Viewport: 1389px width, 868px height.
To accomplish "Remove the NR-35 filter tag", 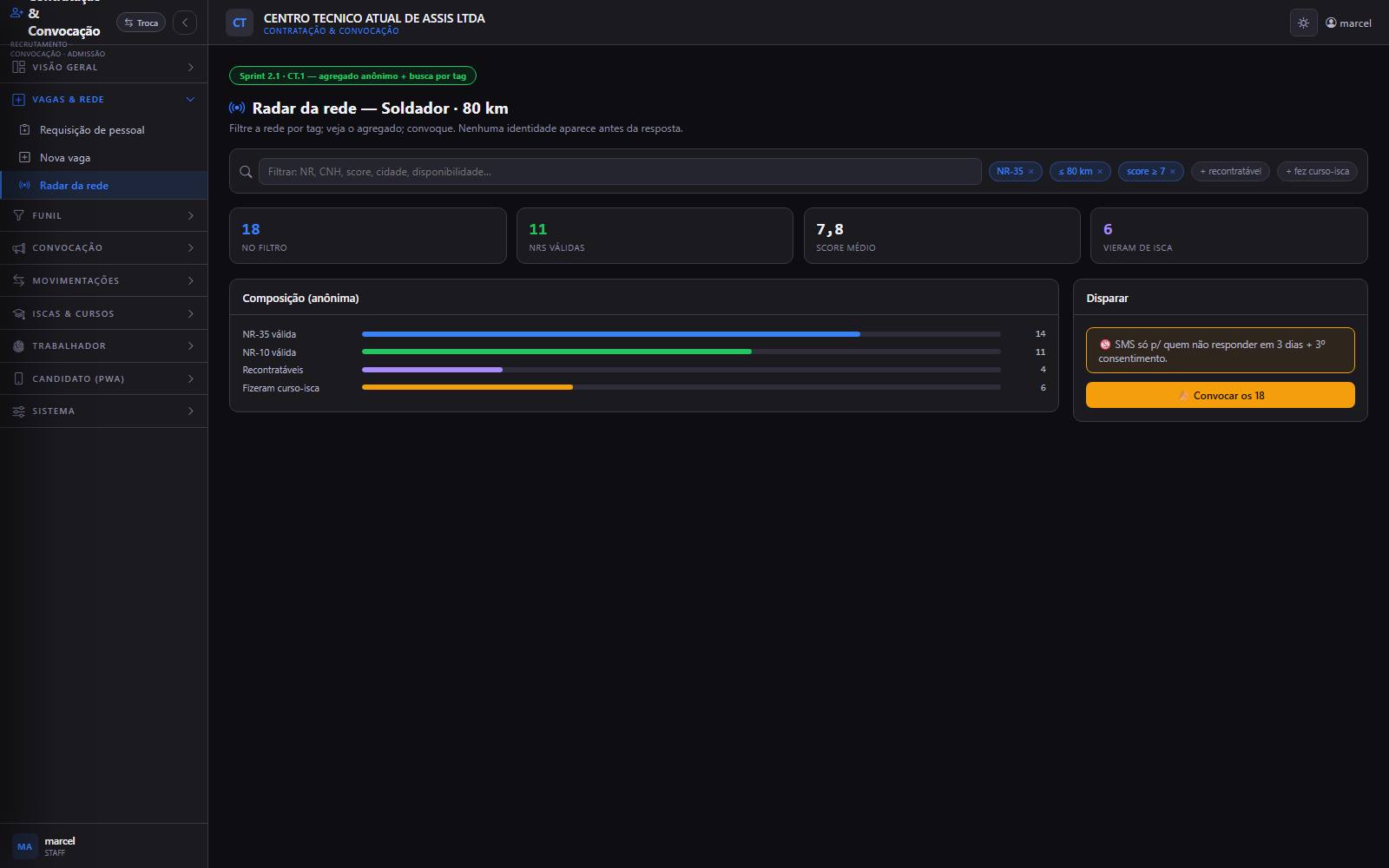I will (x=1031, y=172).
